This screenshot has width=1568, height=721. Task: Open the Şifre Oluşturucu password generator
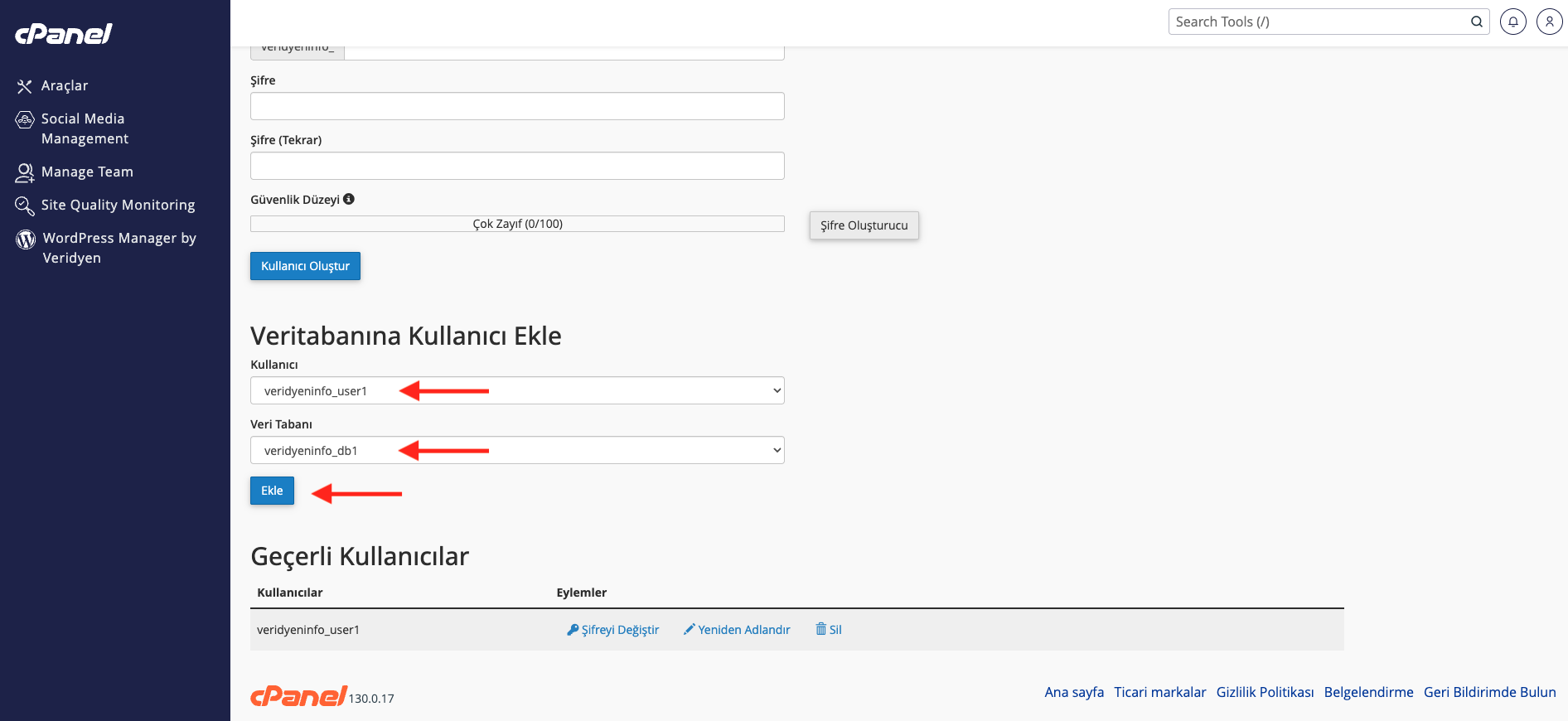click(864, 225)
